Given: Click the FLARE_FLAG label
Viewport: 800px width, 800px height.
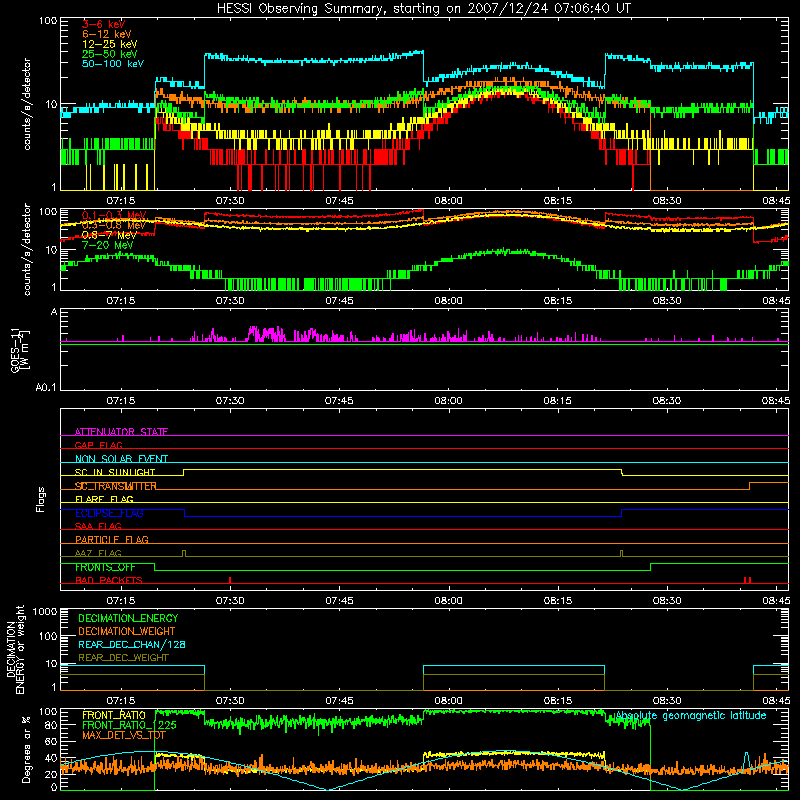Looking at the screenshot, I should [x=104, y=499].
